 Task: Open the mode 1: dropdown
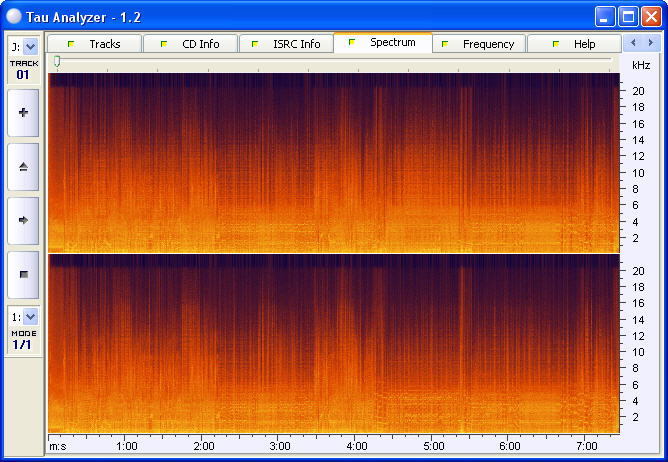[30, 317]
